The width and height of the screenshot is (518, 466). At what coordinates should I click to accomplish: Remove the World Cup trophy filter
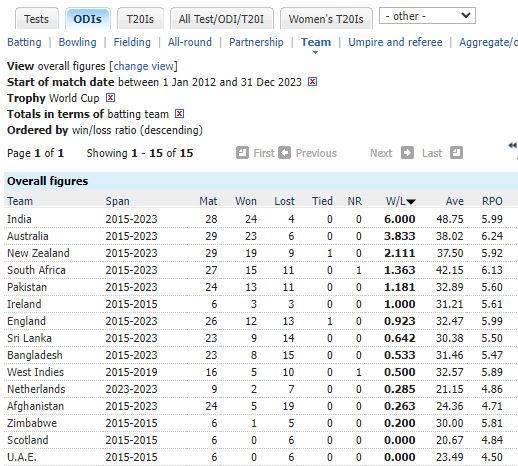pos(110,97)
